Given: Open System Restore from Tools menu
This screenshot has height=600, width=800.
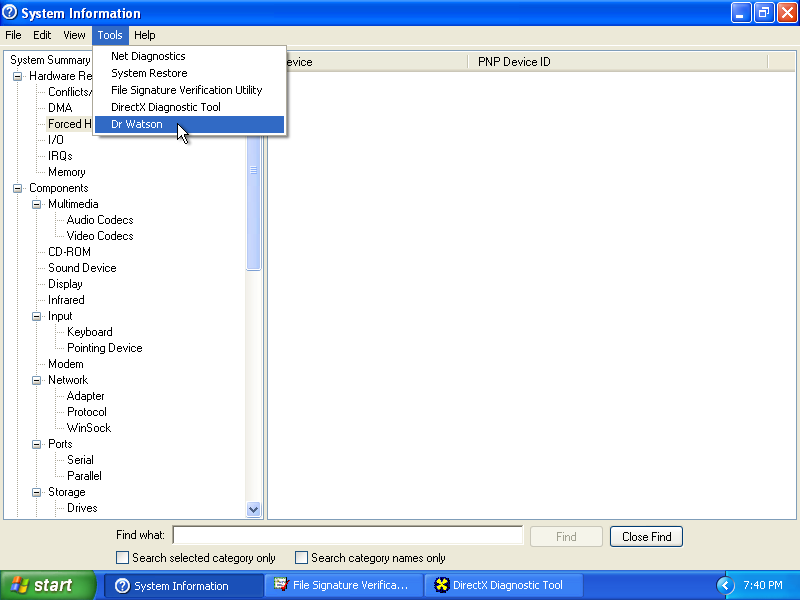Looking at the screenshot, I should pos(149,73).
